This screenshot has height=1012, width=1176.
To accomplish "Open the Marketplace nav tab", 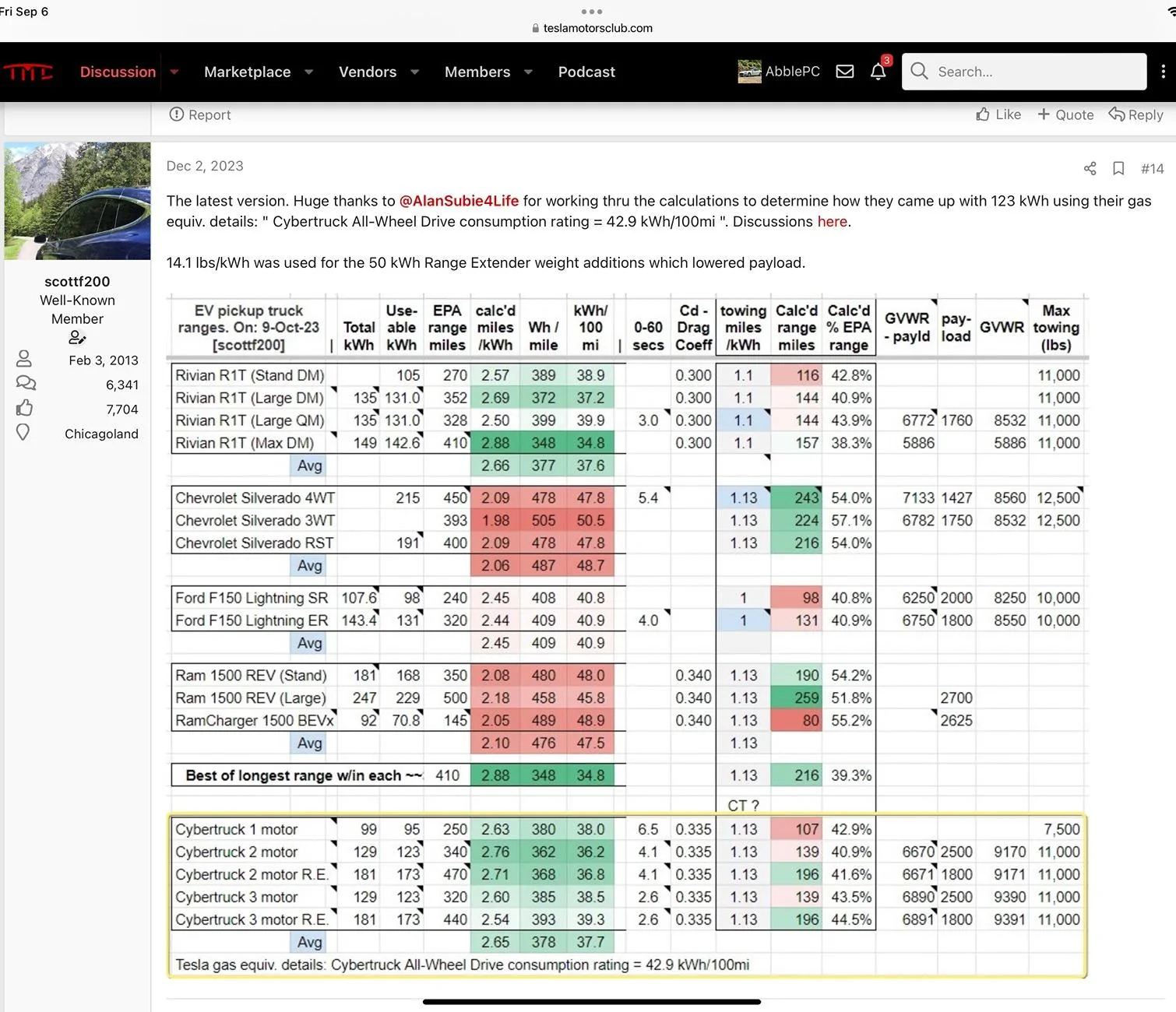I will click(247, 72).
